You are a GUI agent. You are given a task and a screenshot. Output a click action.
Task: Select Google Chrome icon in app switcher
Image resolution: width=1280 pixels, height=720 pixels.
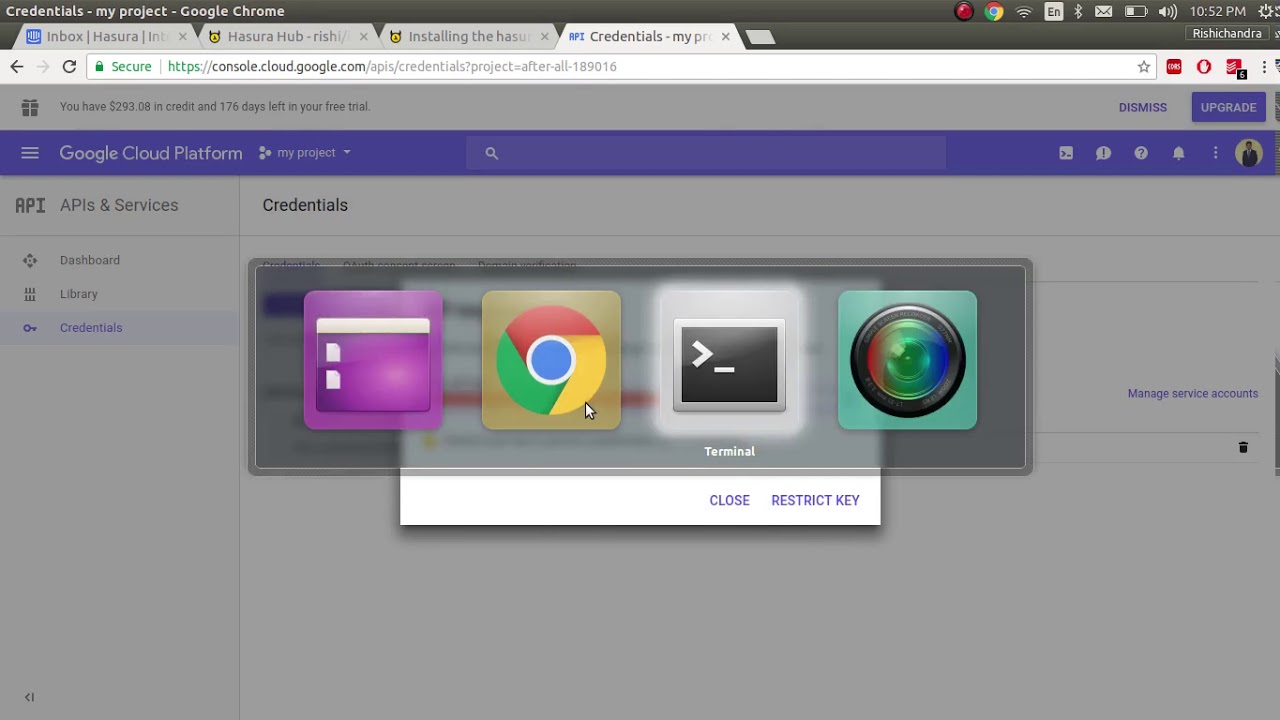[551, 360]
